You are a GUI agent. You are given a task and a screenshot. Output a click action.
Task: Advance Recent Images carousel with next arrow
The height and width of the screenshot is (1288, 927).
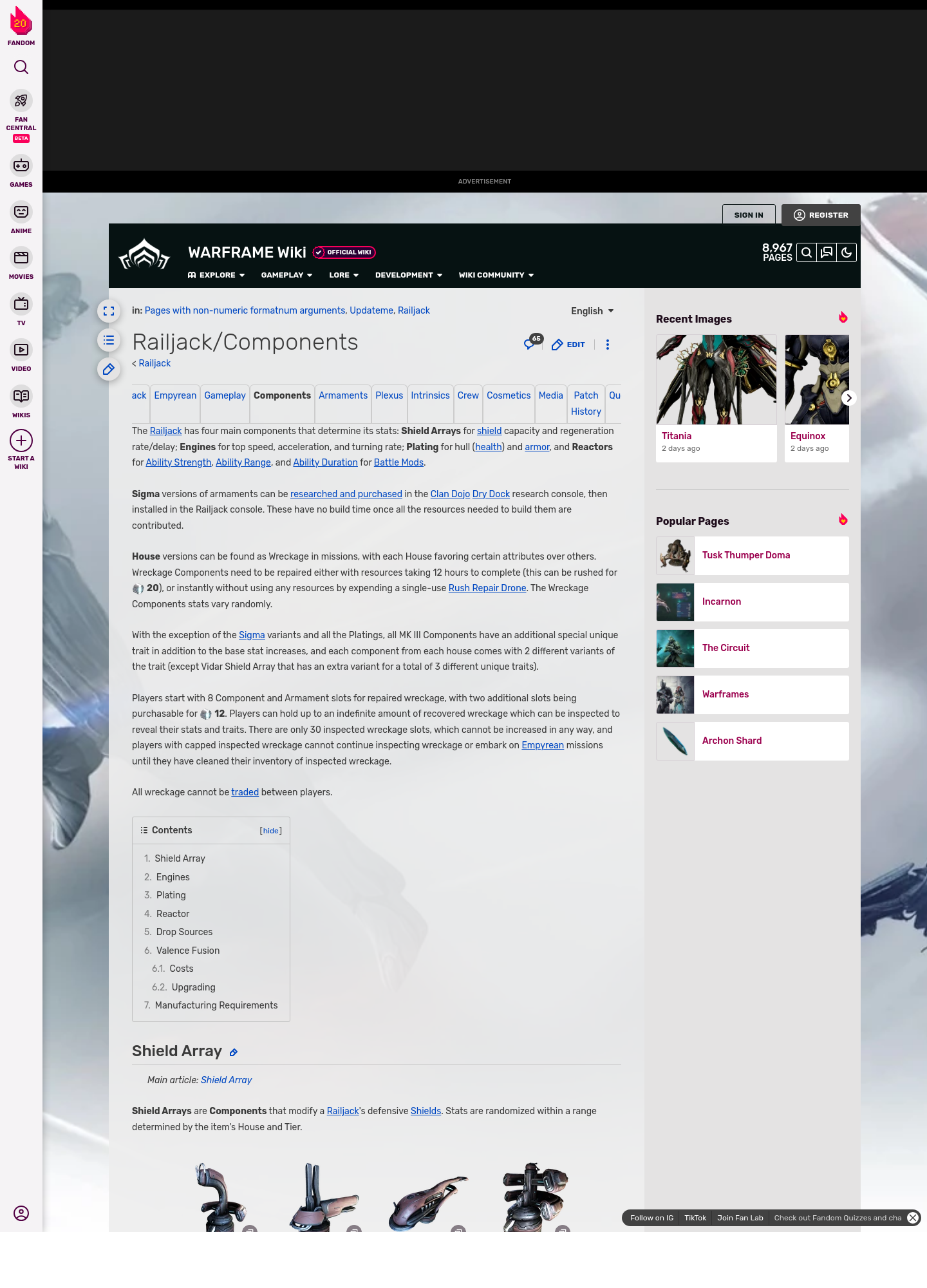pyautogui.click(x=849, y=398)
